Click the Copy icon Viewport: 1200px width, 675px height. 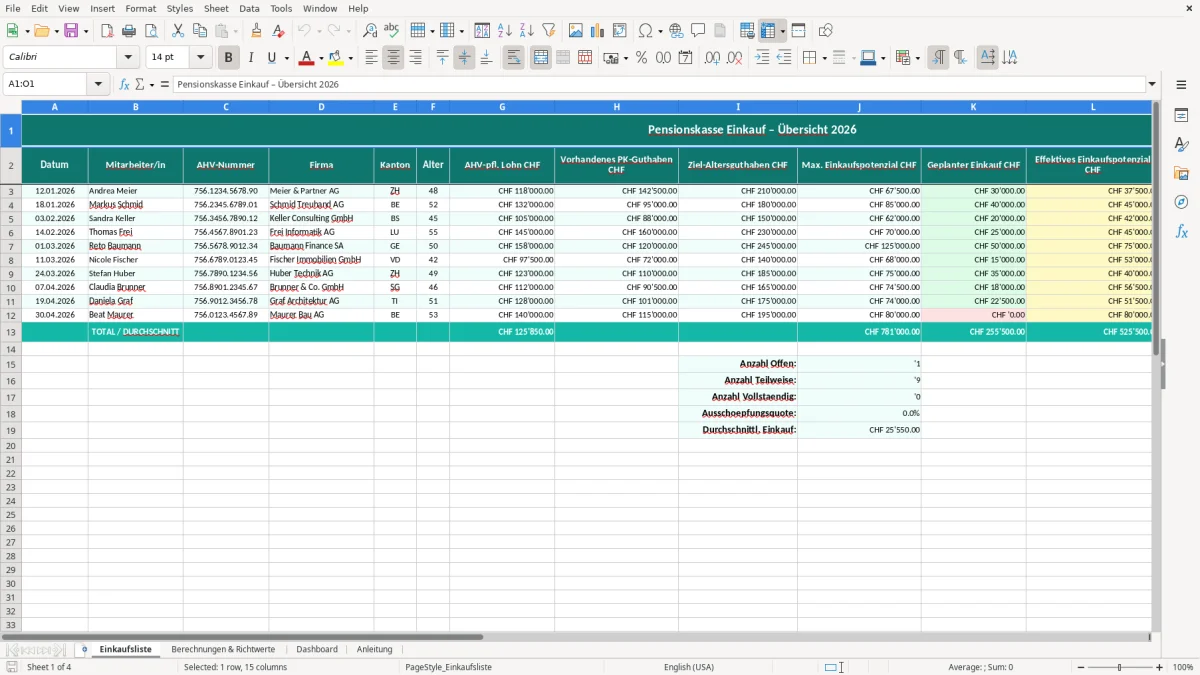200,31
